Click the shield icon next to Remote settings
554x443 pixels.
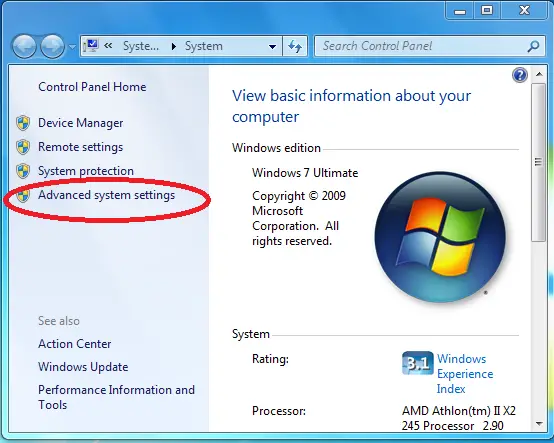click(x=23, y=147)
